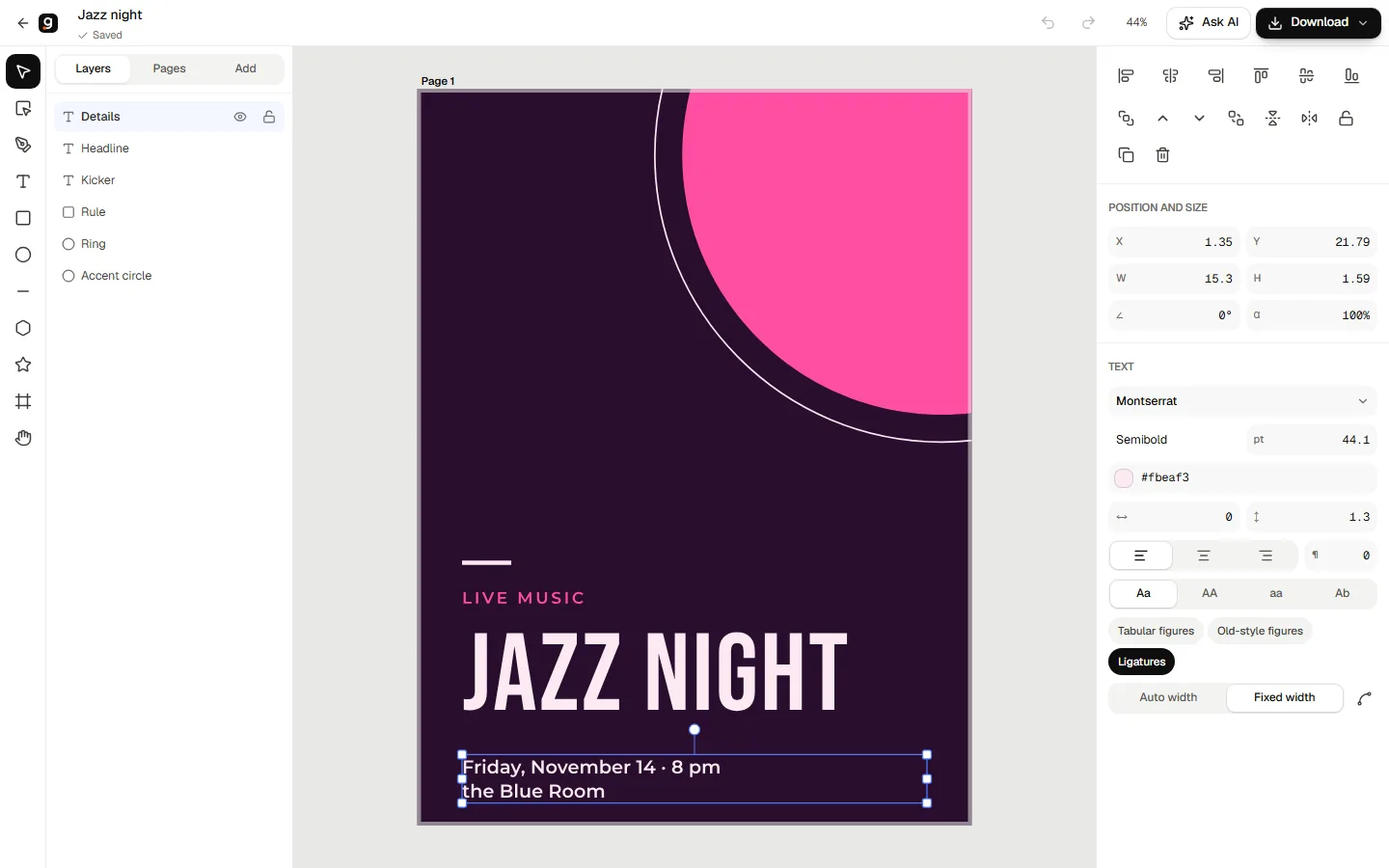Viewport: 1389px width, 868px height.
Task: Pick the Star shape tool
Action: pos(23,365)
